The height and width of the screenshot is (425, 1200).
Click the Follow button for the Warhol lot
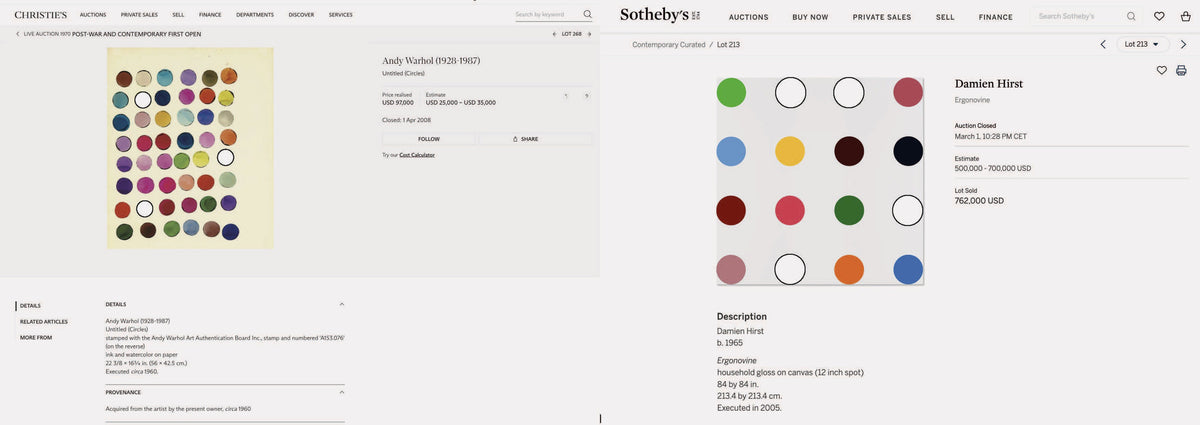tap(429, 139)
